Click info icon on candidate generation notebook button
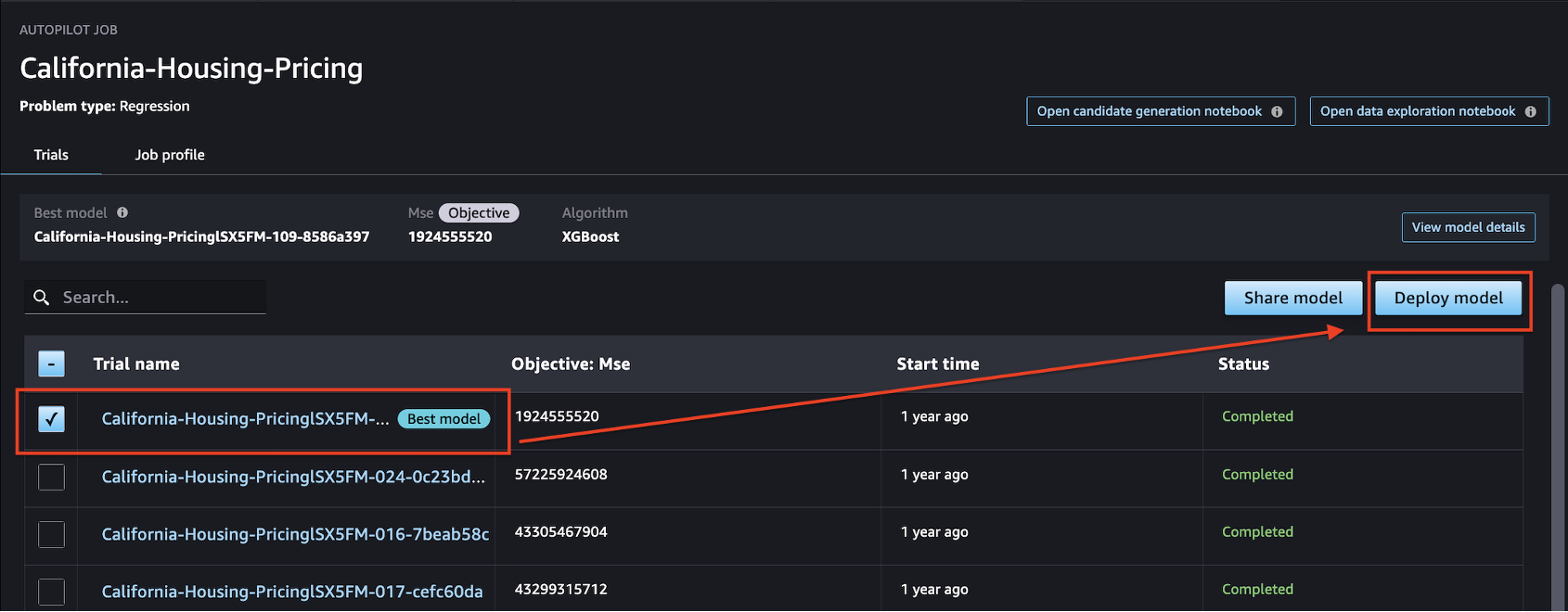 [1277, 111]
